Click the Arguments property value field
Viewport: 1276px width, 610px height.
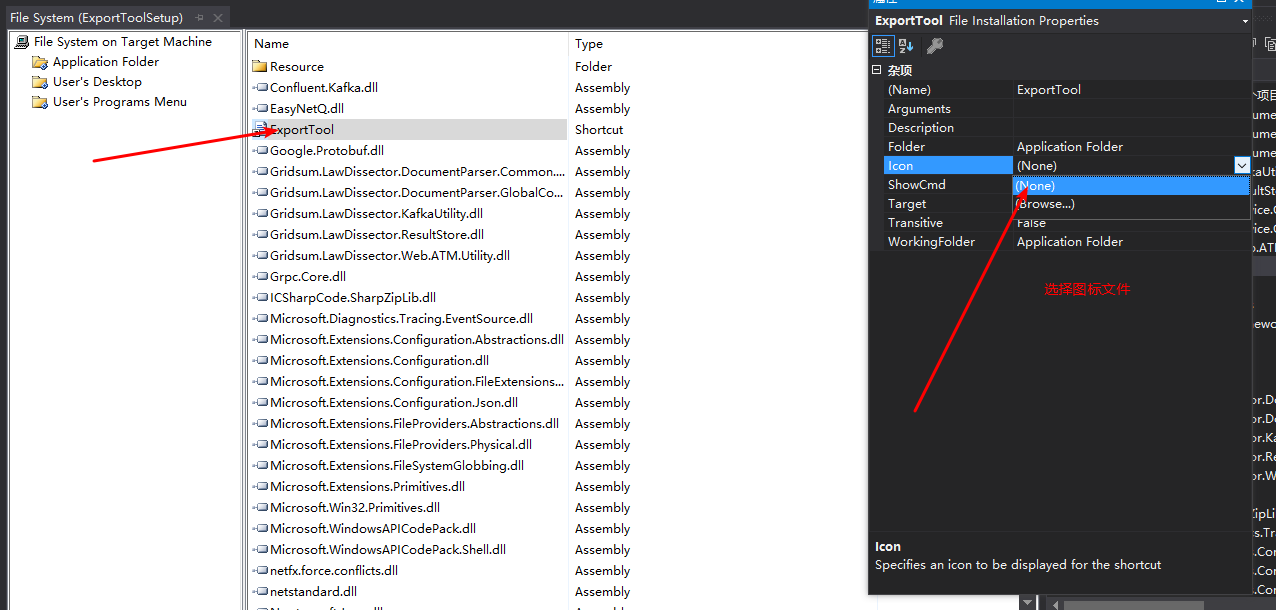(1130, 109)
